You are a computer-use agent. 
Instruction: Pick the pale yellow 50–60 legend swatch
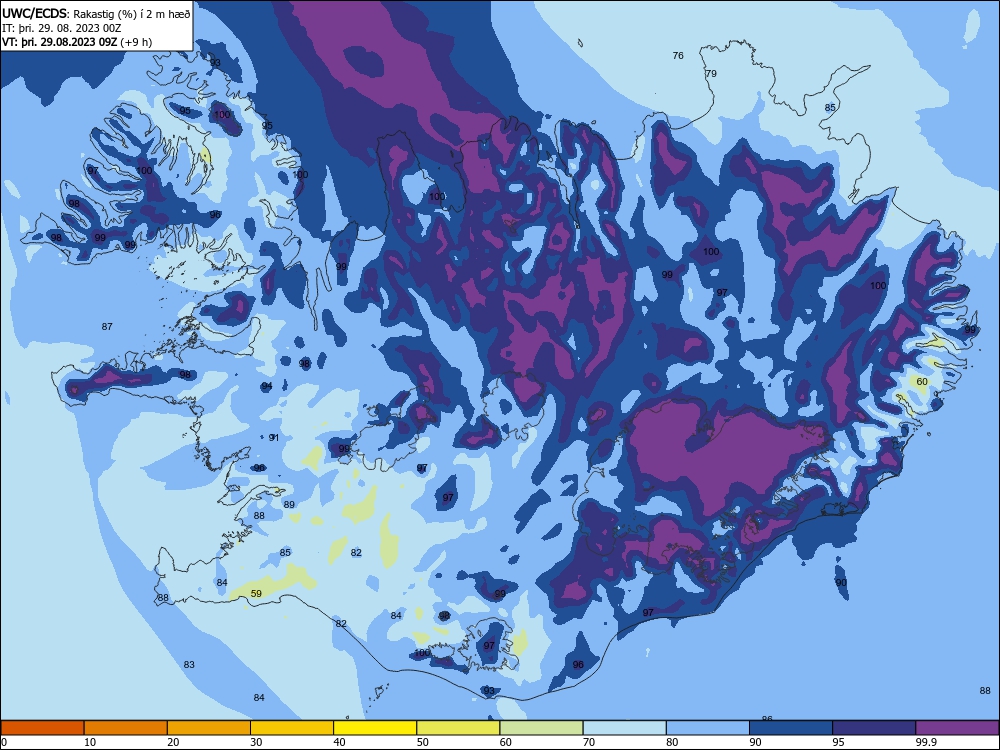click(x=458, y=728)
